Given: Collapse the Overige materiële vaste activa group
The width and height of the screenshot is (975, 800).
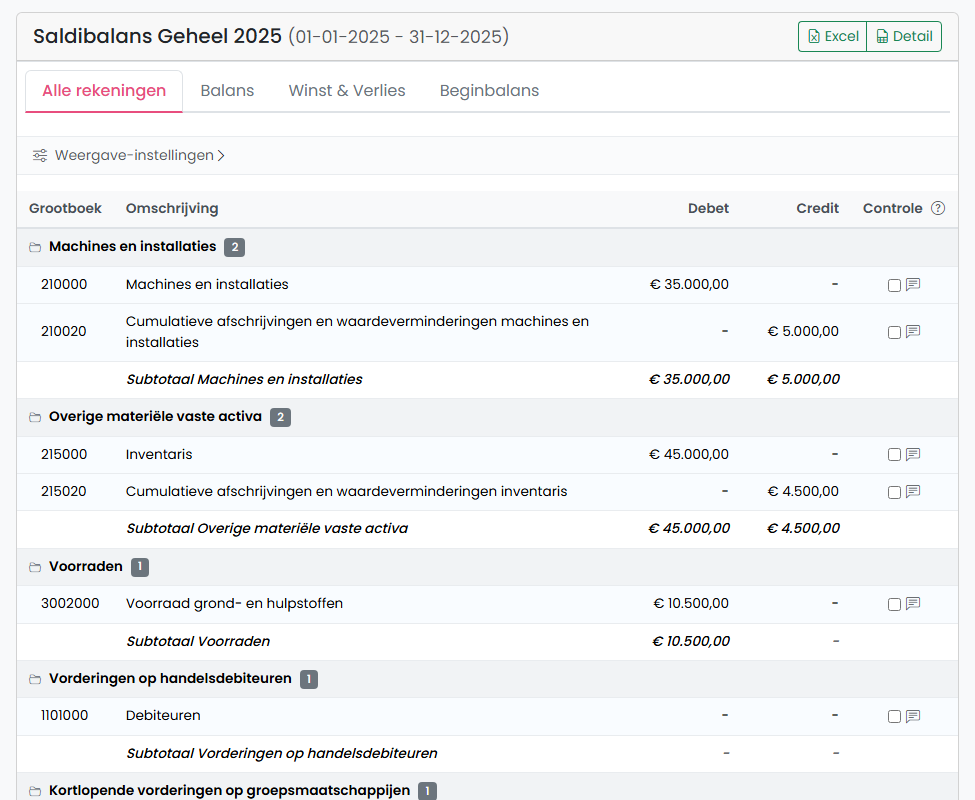Looking at the screenshot, I should pos(488,417).
